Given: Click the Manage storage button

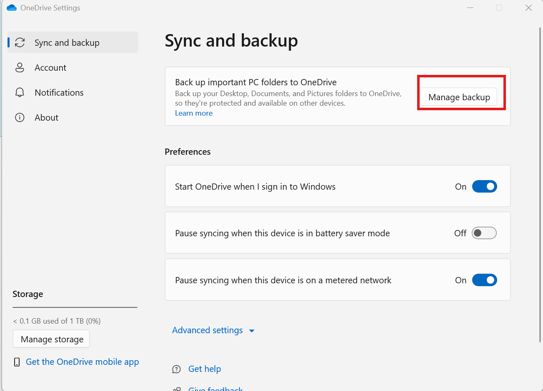Looking at the screenshot, I should pos(52,339).
